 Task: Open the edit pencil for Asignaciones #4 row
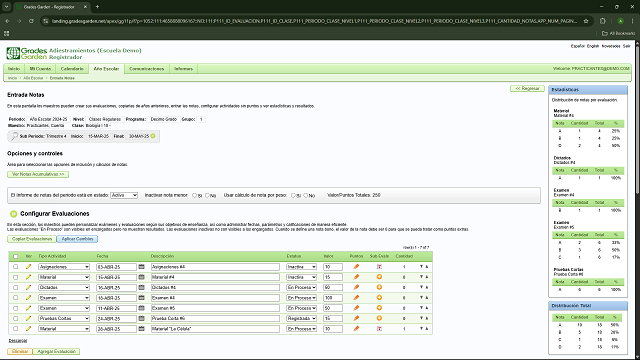(29, 267)
